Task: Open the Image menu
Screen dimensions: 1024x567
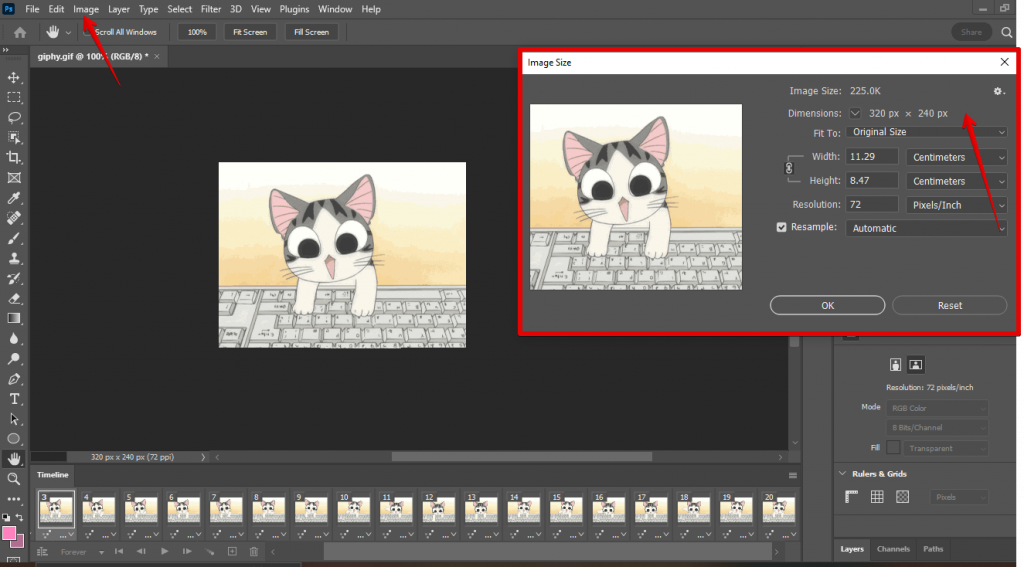Action: [x=86, y=9]
